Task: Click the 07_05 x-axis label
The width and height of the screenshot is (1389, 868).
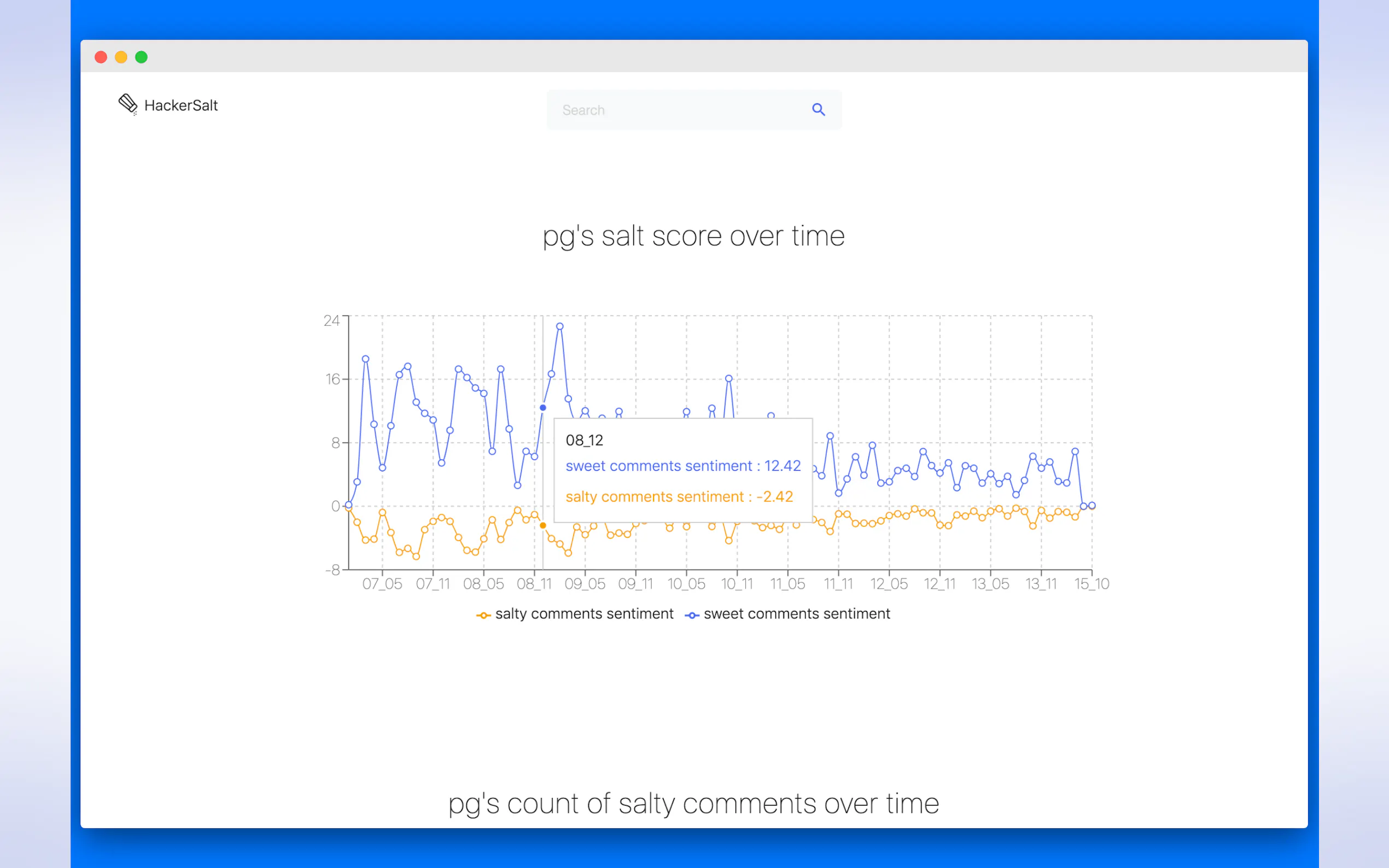Action: click(x=382, y=584)
